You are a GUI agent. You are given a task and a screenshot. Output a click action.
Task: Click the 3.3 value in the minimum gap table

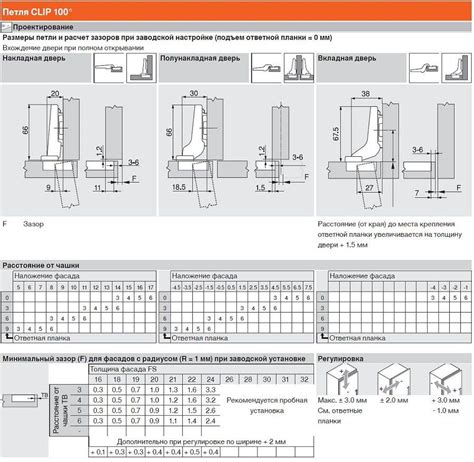pyautogui.click(x=210, y=390)
